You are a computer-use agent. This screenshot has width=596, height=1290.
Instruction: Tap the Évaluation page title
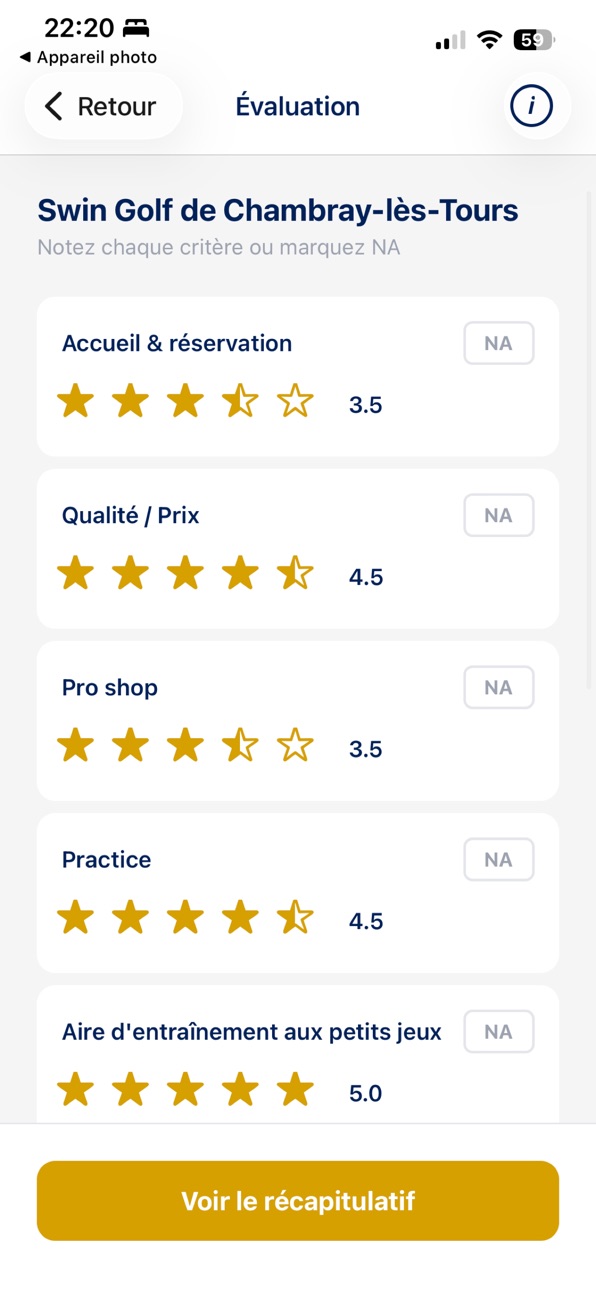click(298, 106)
